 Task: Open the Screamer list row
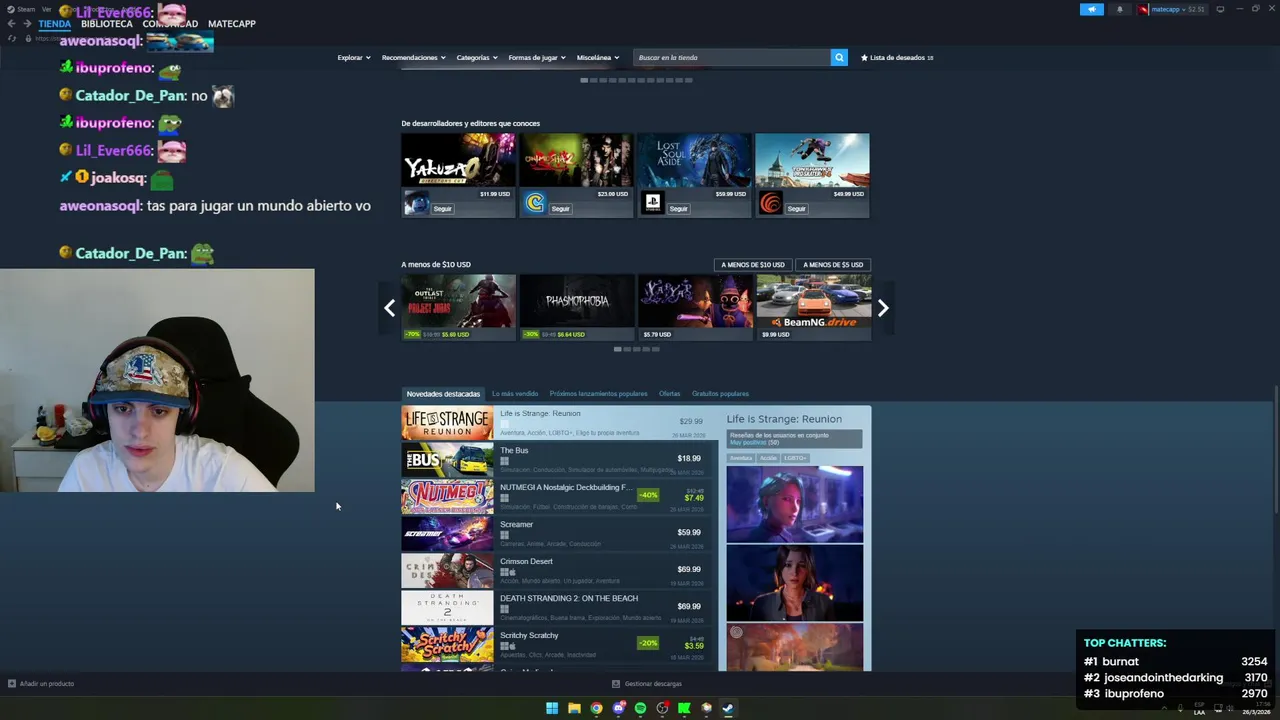pyautogui.click(x=559, y=534)
